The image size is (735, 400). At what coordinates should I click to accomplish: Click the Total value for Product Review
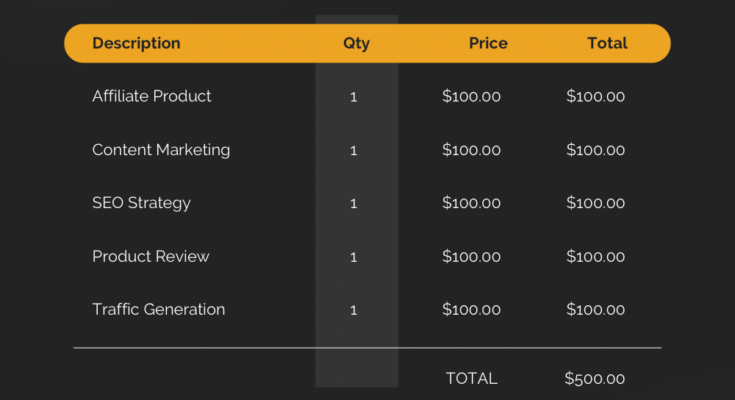(x=595, y=257)
